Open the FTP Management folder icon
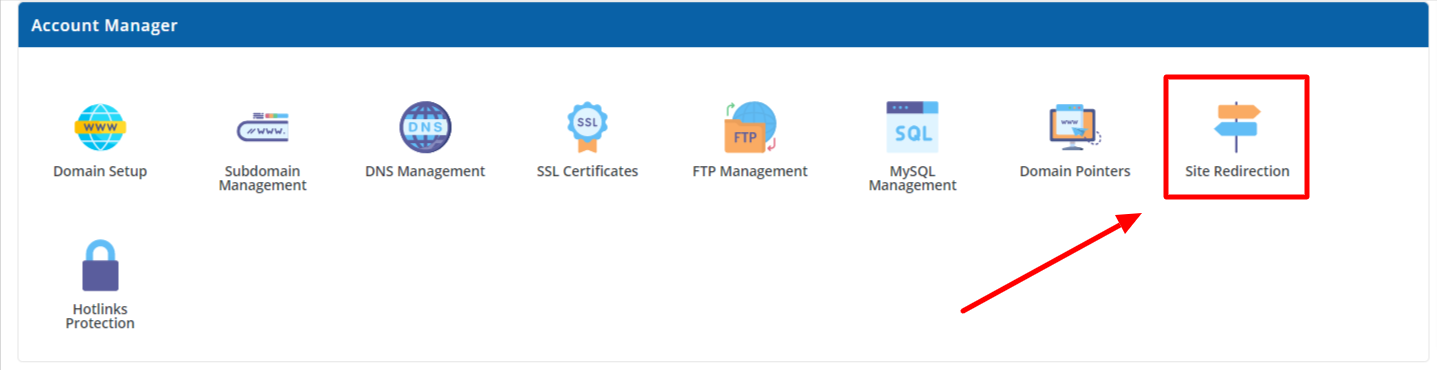This screenshot has height=370, width=1437. click(750, 127)
